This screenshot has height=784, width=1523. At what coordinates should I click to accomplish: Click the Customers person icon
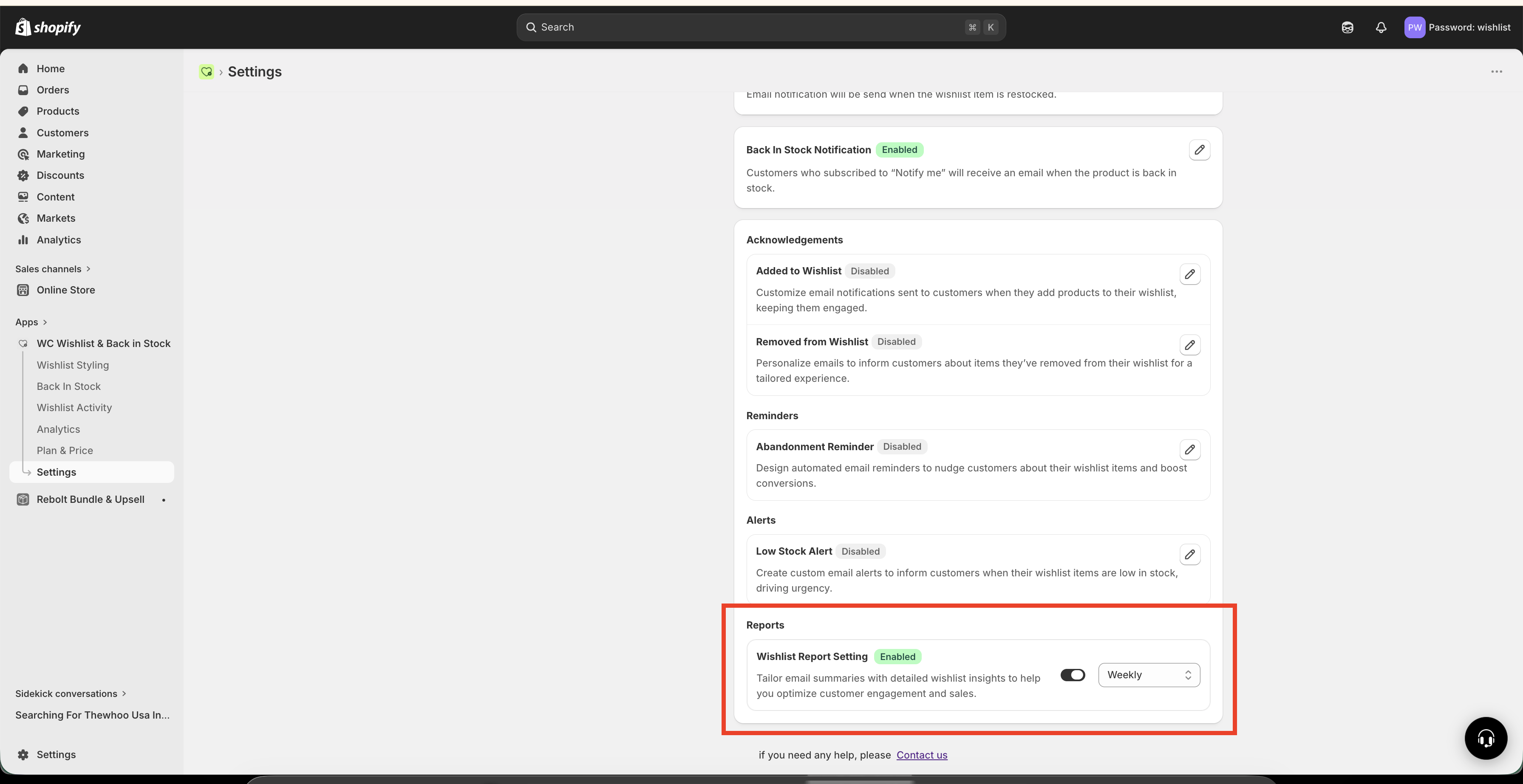tap(23, 133)
